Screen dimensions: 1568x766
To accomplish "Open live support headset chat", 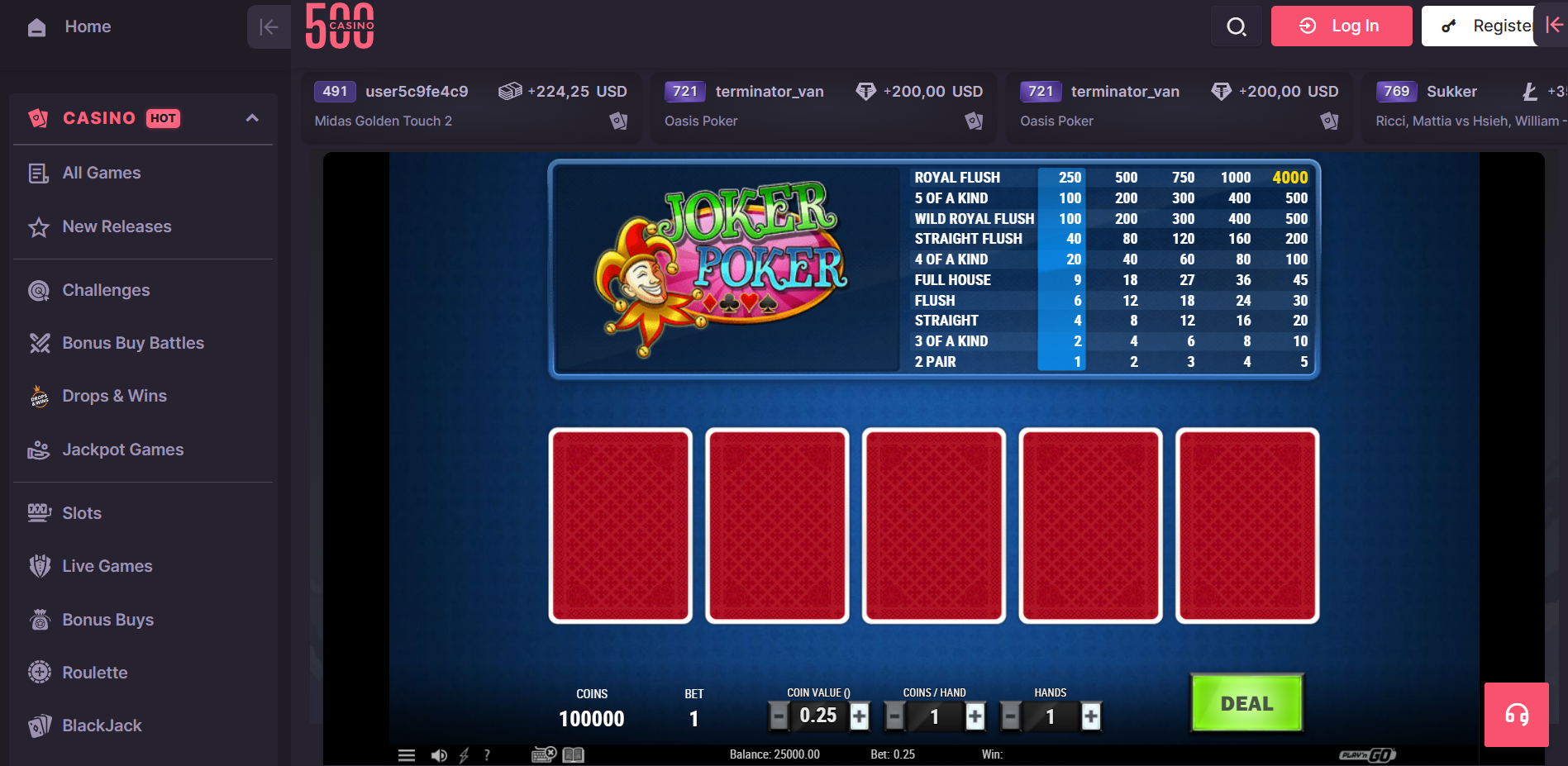I will pos(1516,715).
